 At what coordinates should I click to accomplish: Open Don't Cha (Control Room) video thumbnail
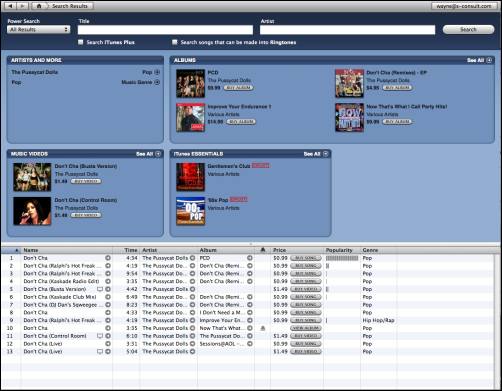pyautogui.click(x=32, y=211)
